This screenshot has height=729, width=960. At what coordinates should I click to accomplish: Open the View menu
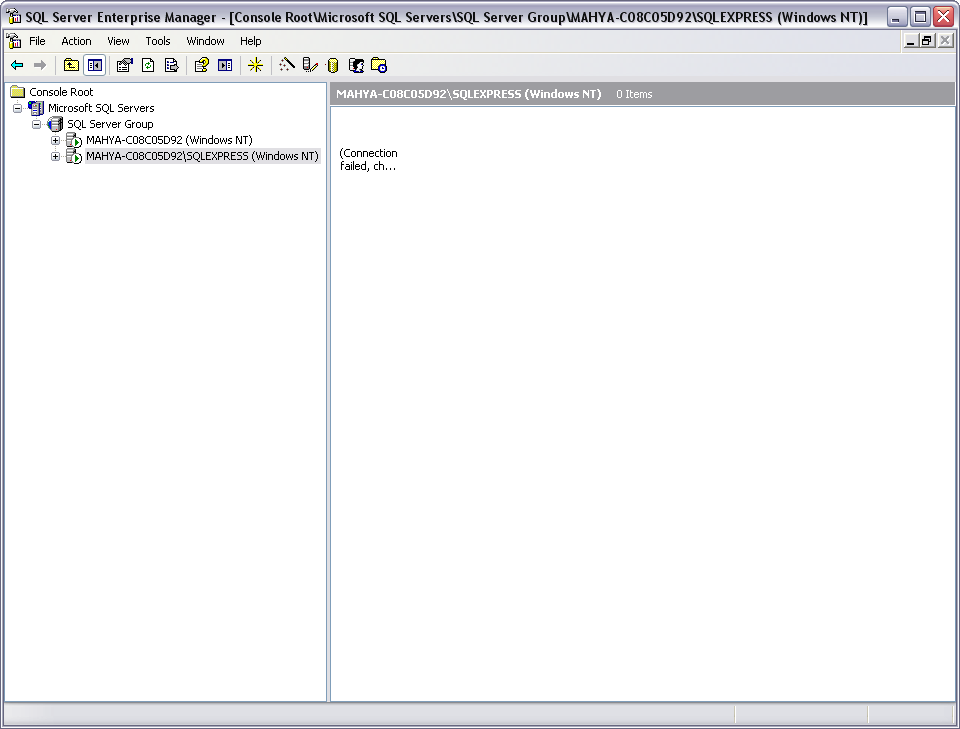click(x=118, y=41)
